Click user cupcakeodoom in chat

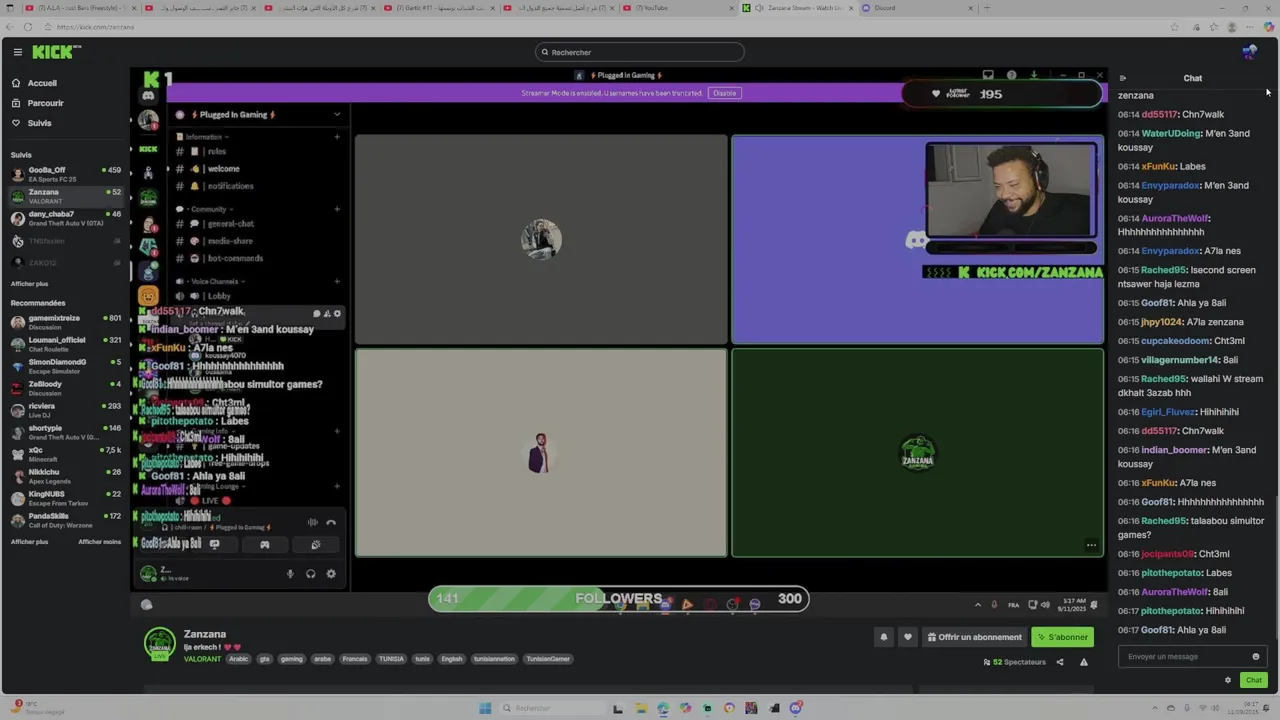1176,341
